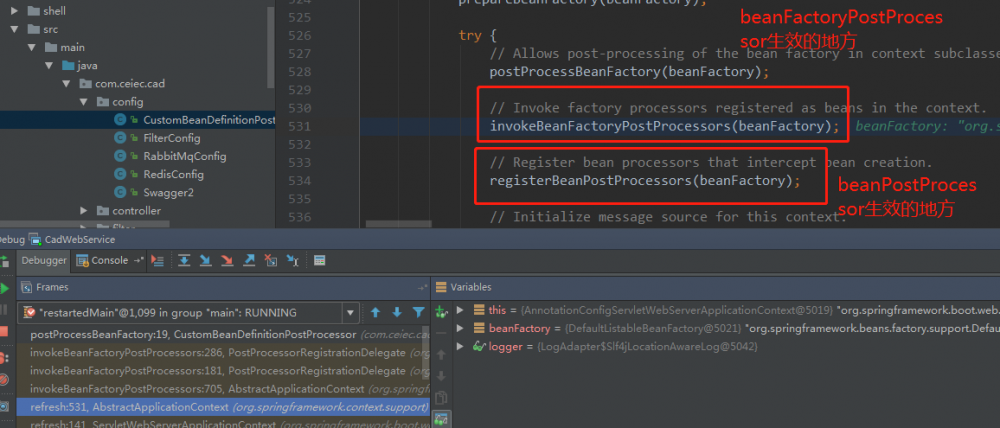Click the Frames panel restore layout arrow
This screenshot has width=1000, height=428.
pos(422,288)
